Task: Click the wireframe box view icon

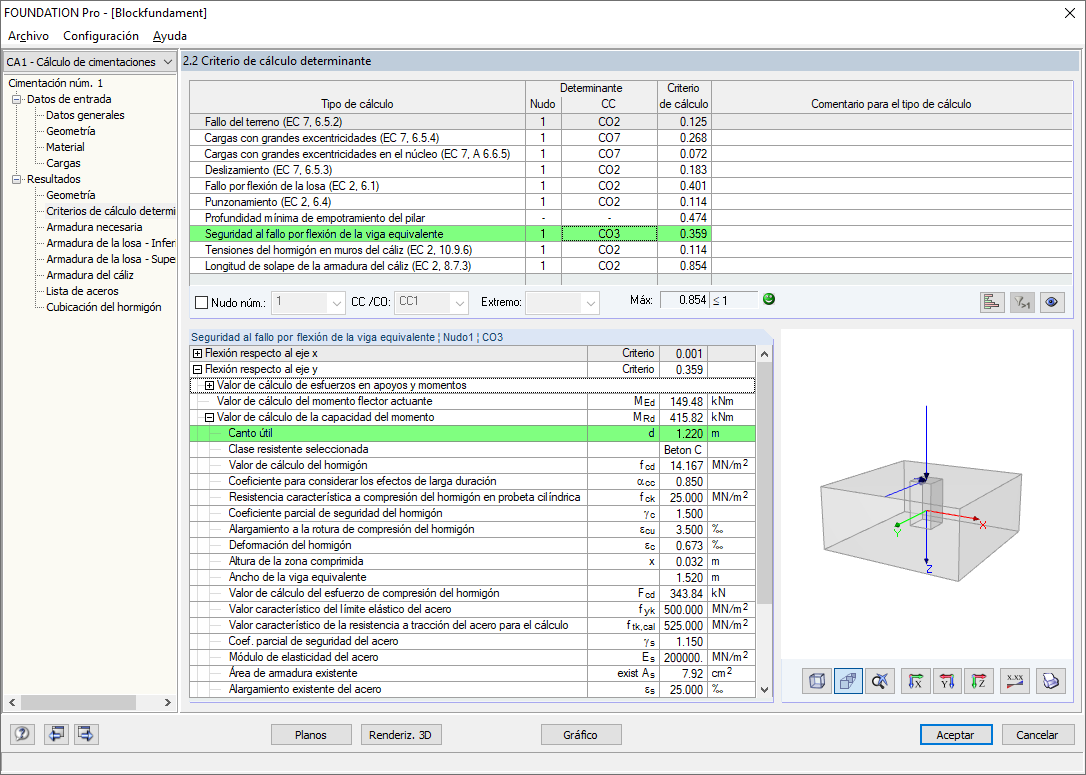Action: coord(817,681)
